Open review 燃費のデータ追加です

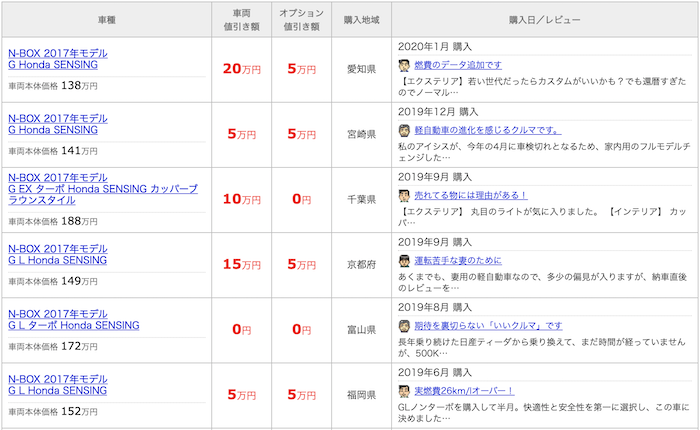tap(458, 65)
